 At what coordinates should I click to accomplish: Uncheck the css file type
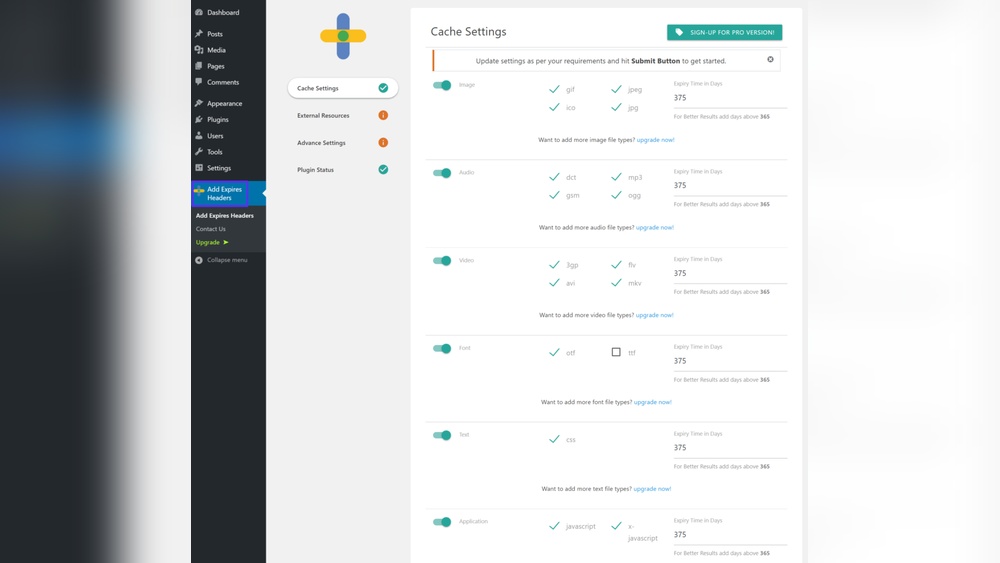click(554, 439)
